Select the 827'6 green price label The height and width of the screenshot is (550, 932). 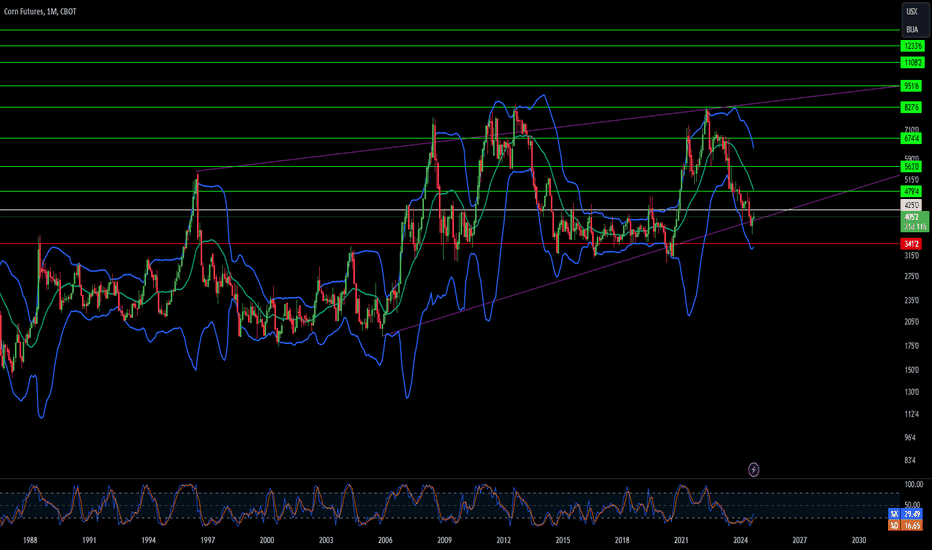(x=911, y=107)
